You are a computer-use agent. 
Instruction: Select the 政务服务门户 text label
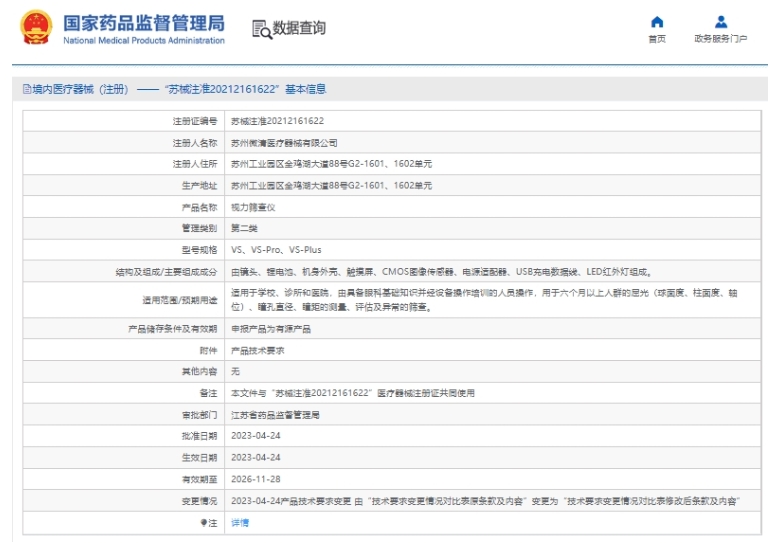(x=720, y=39)
